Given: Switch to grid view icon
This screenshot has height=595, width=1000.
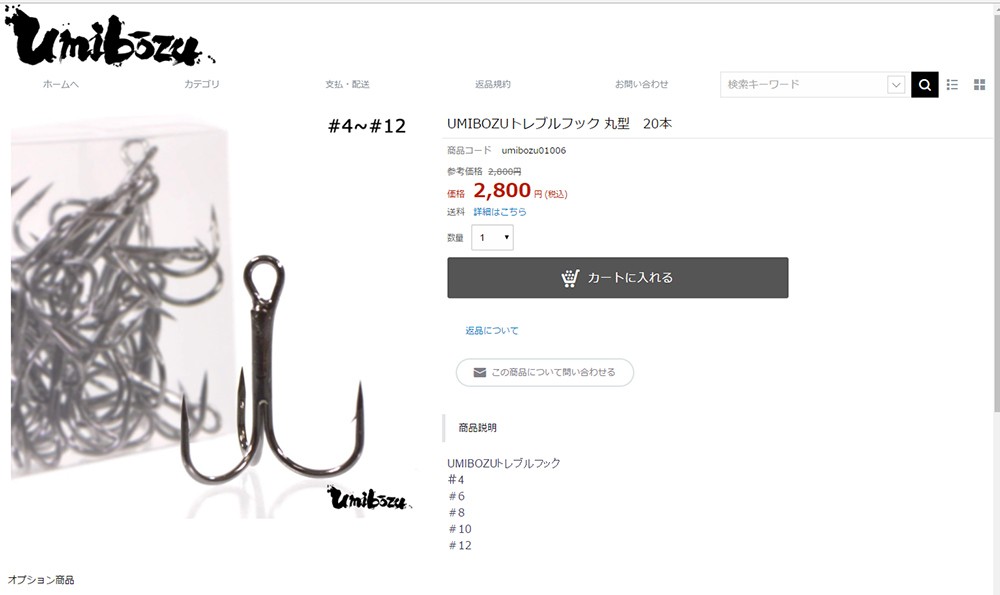Looking at the screenshot, I should pyautogui.click(x=980, y=84).
